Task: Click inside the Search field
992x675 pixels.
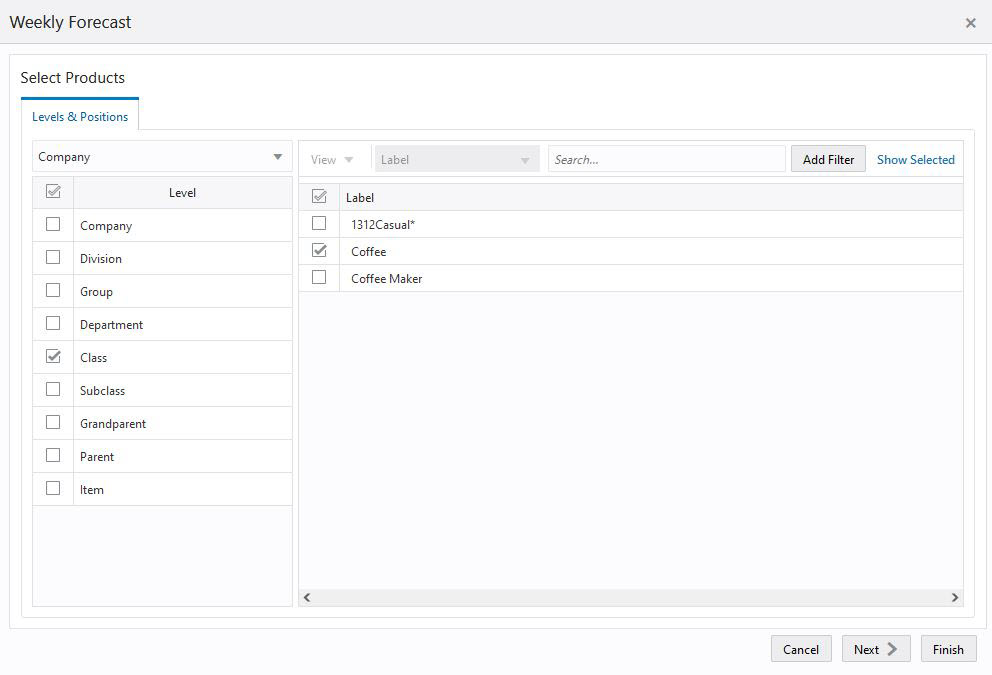Action: coord(666,158)
